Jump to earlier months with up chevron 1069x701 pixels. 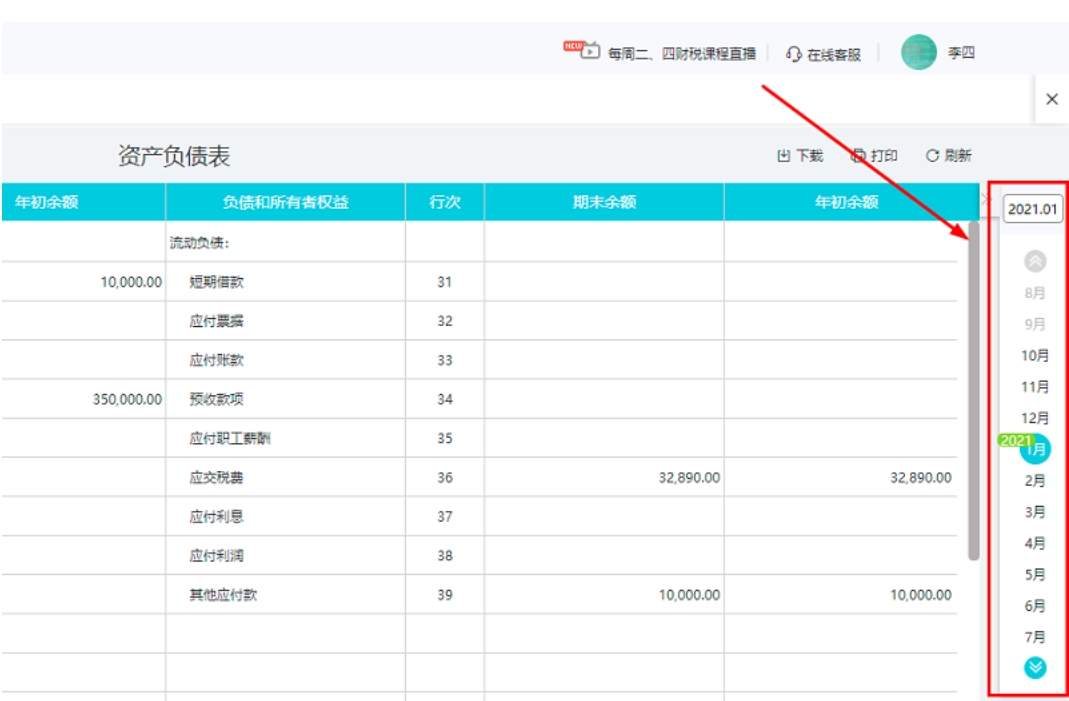click(1035, 260)
